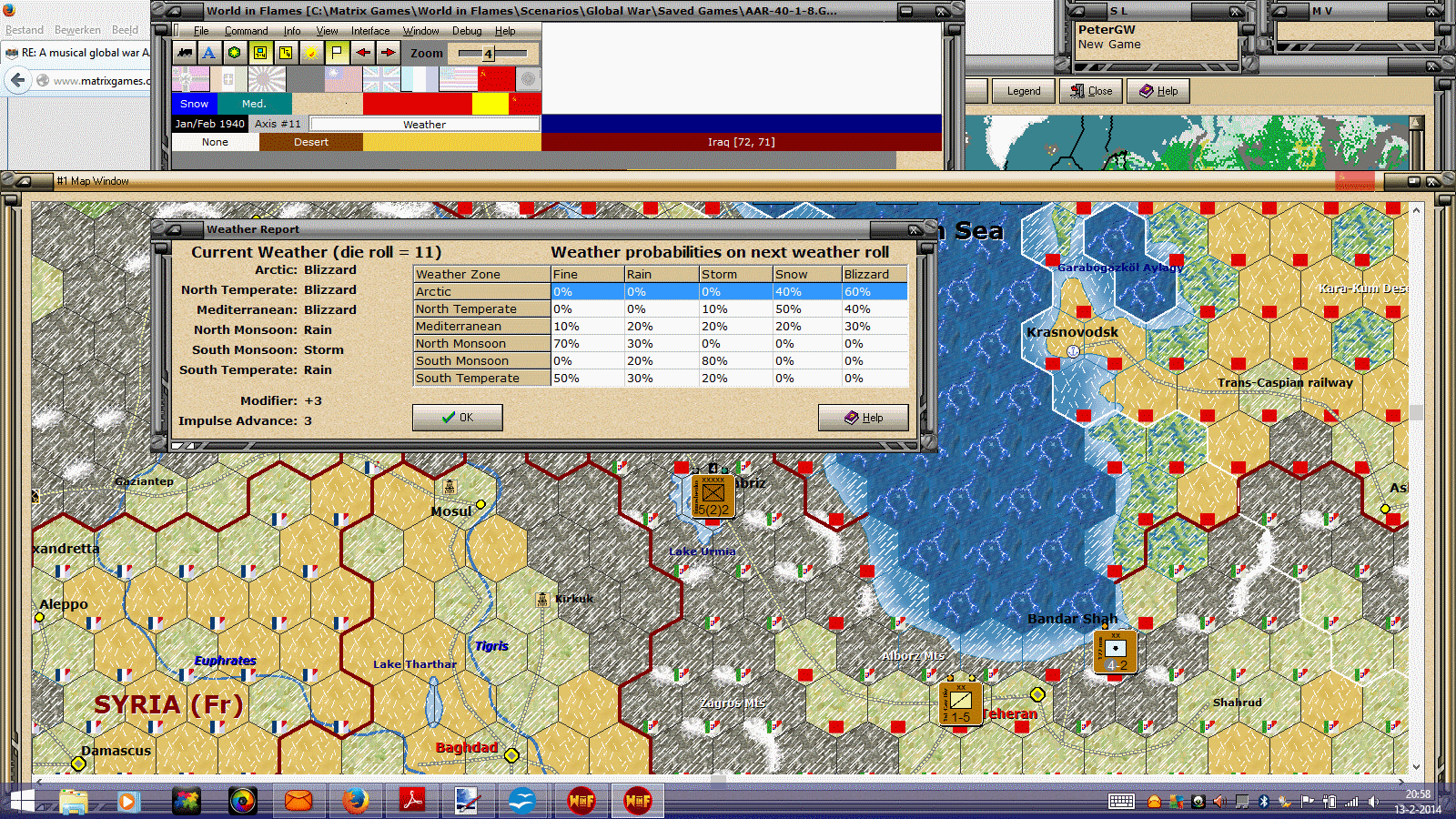Click the yellow sun weather toolbar icon
Screen dimensions: 1456x819
pyautogui.click(x=311, y=53)
